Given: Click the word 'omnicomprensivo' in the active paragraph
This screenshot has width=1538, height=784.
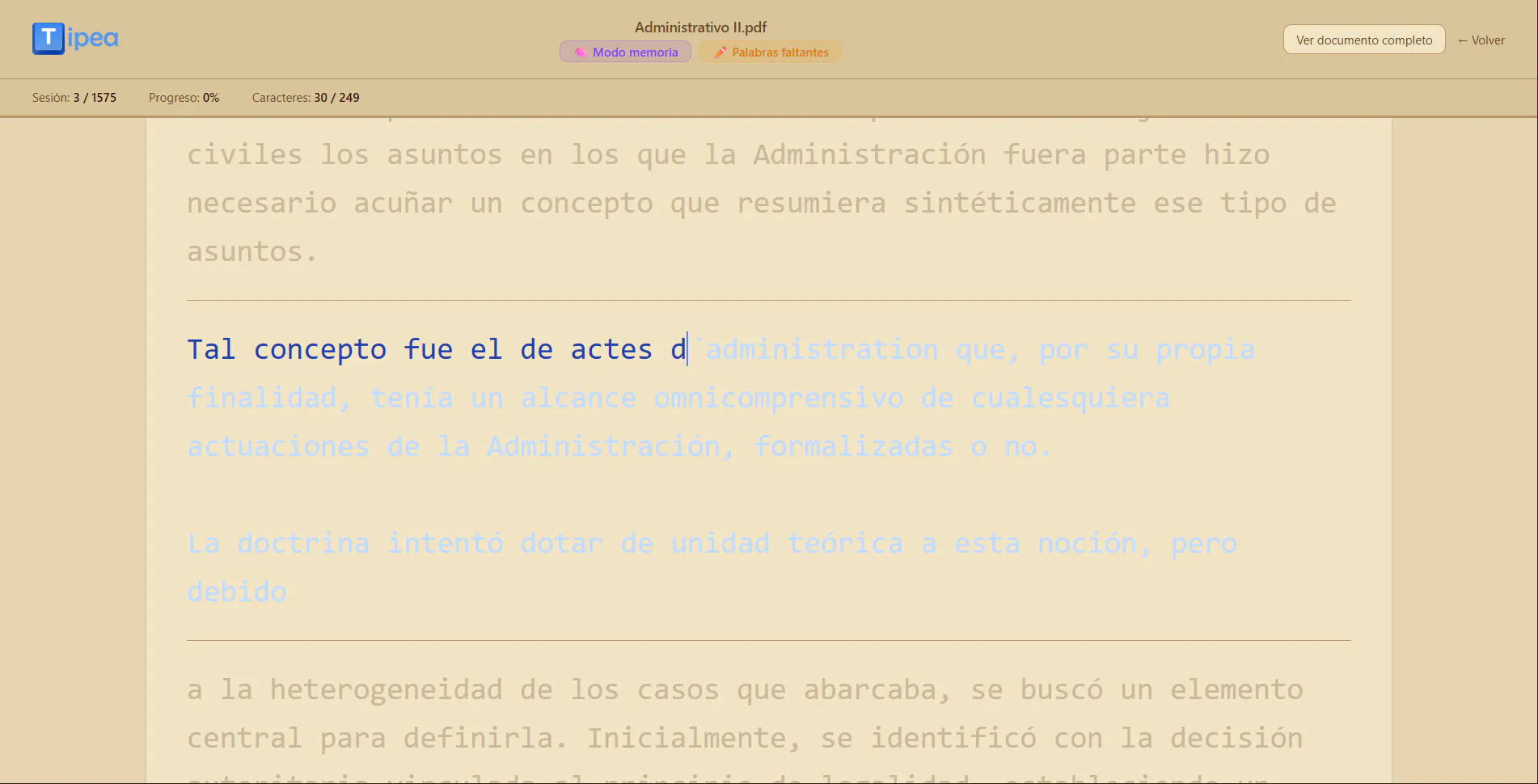Looking at the screenshot, I should click(778, 398).
